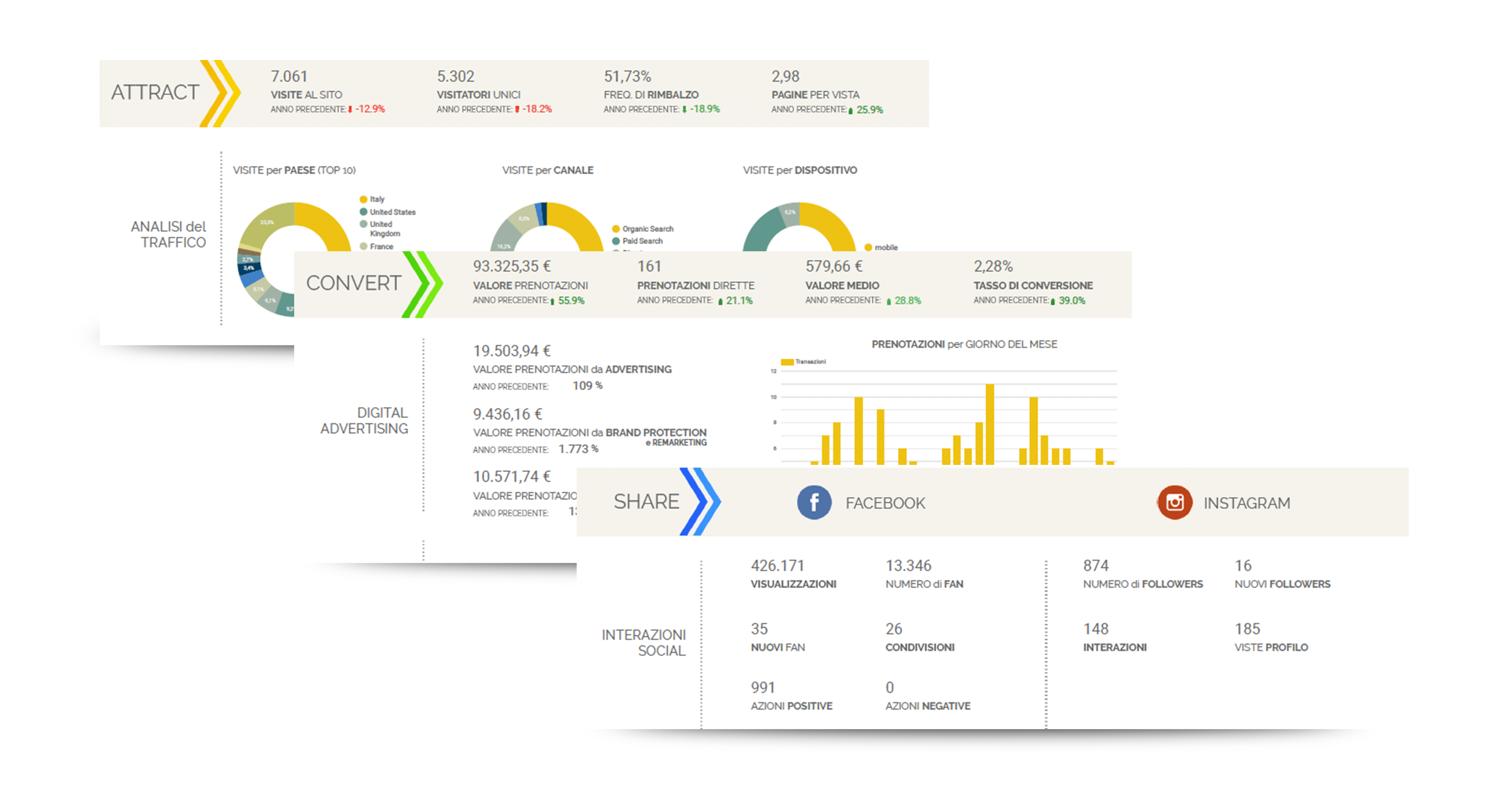Viewport: 1508px width, 812px height.
Task: Click the 19.503,94 € advertising value
Action: pos(512,351)
